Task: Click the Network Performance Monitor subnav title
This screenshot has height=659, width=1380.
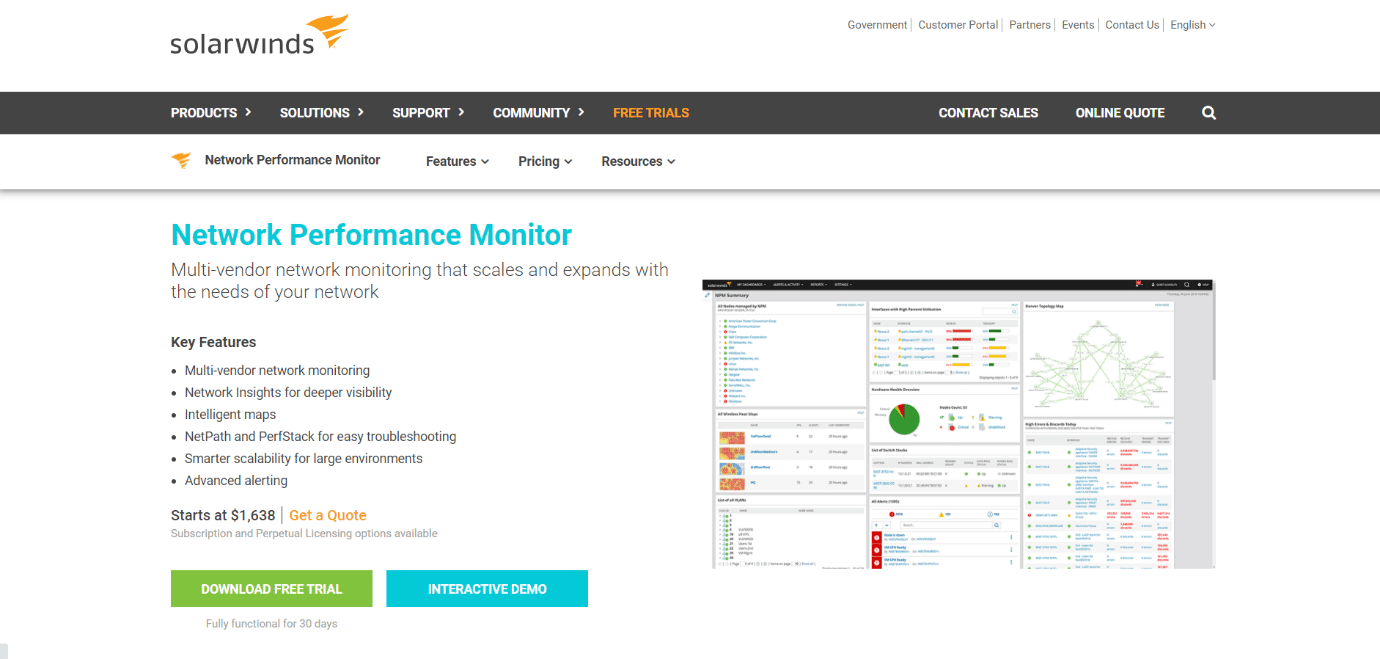Action: tap(292, 160)
